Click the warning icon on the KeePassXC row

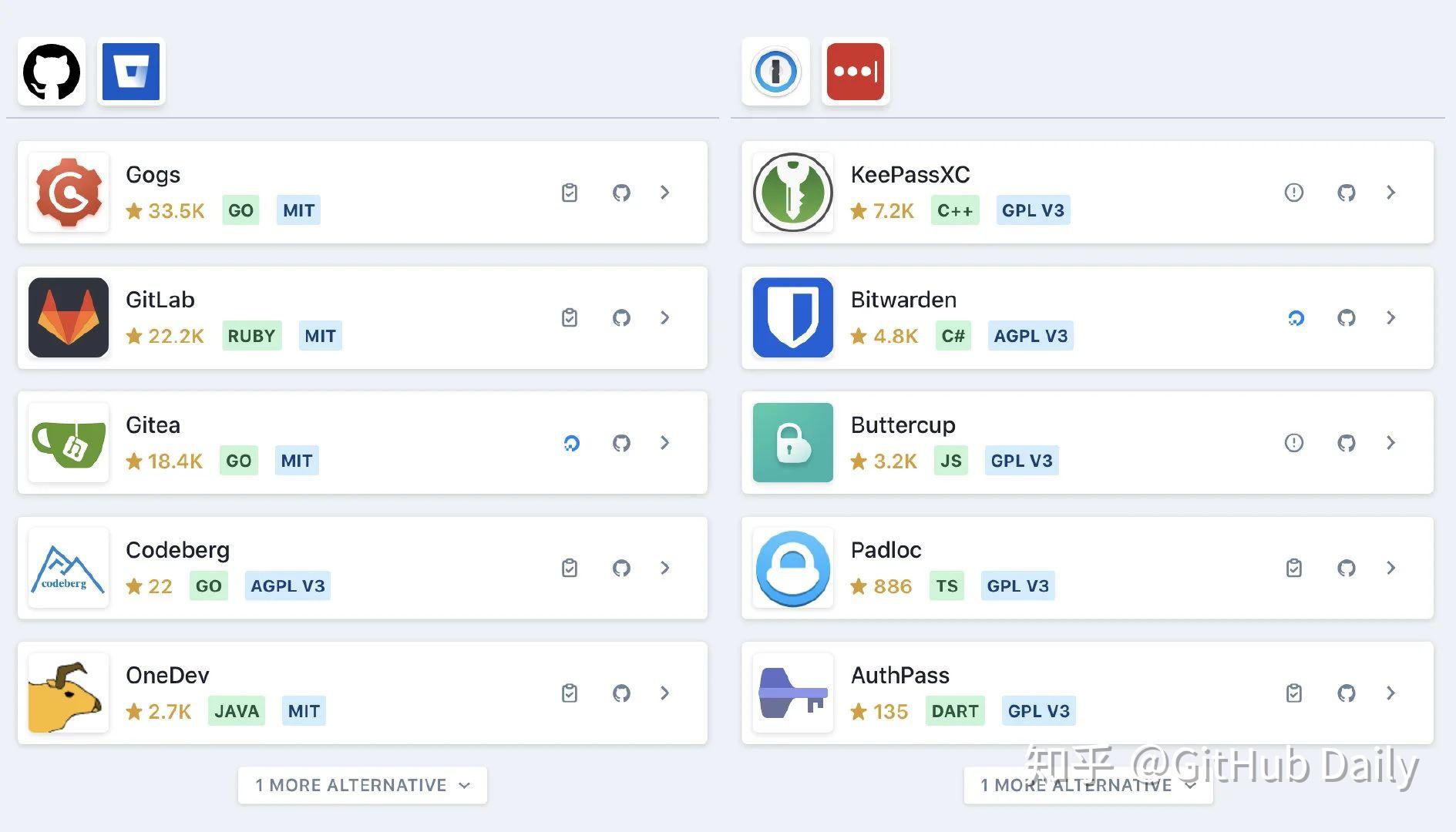(x=1294, y=193)
